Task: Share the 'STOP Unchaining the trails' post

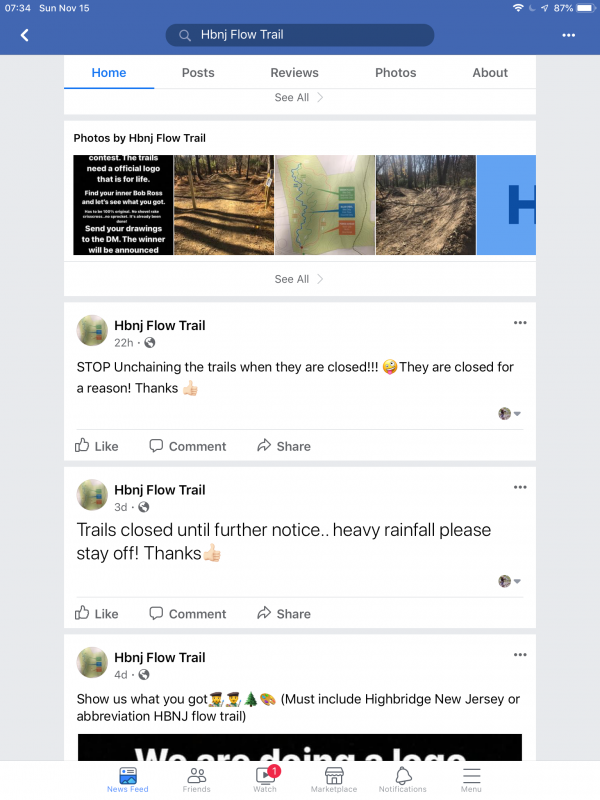Action: coord(284,446)
